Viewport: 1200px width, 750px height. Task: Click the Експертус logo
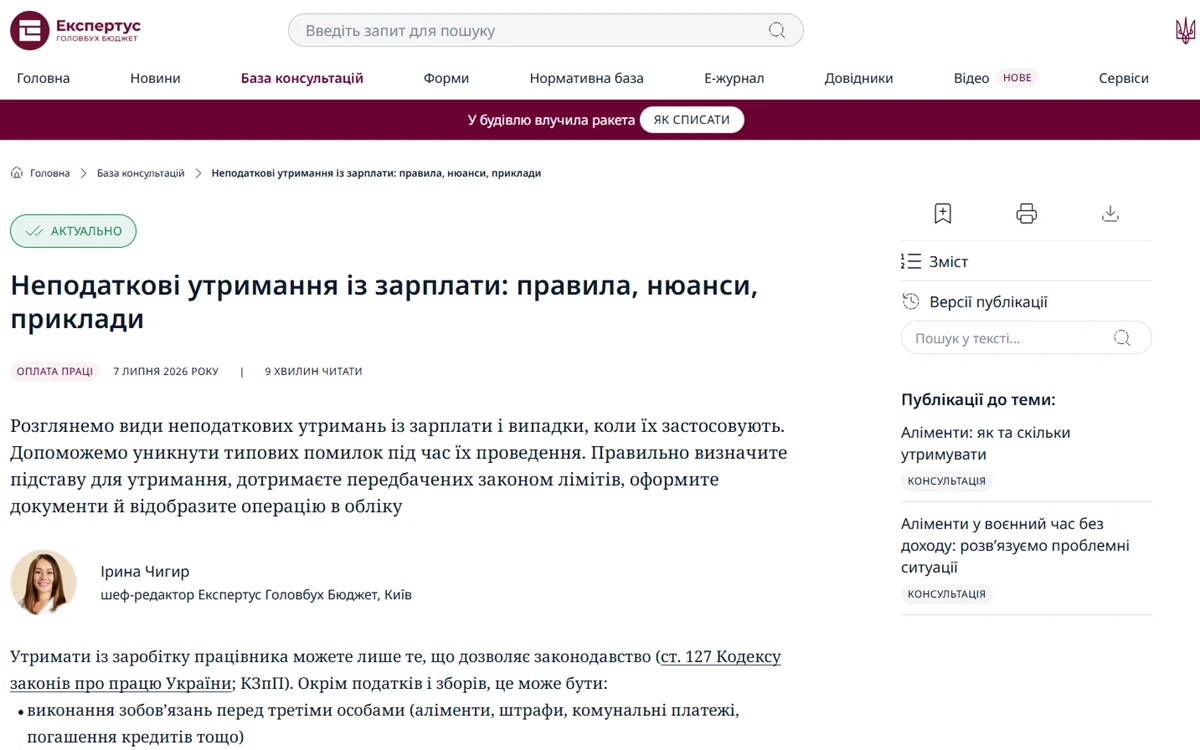[x=75, y=30]
